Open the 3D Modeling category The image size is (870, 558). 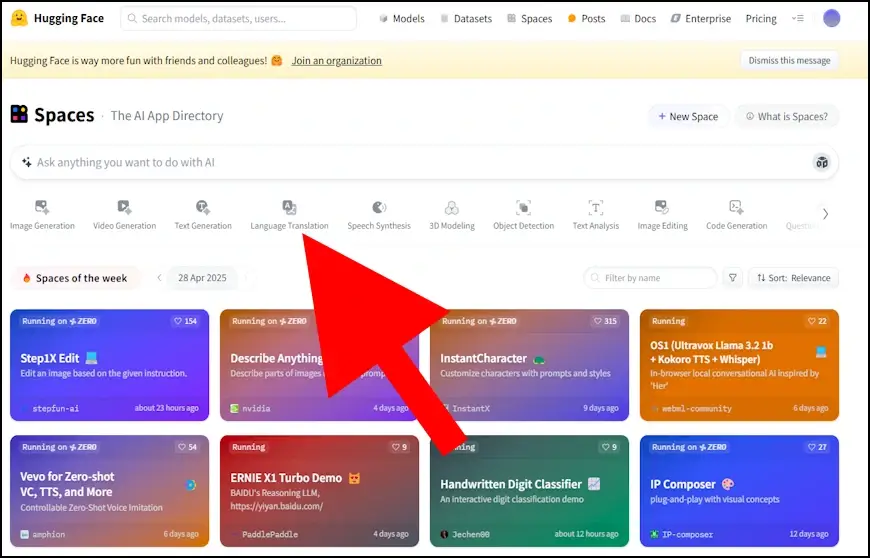click(x=452, y=215)
